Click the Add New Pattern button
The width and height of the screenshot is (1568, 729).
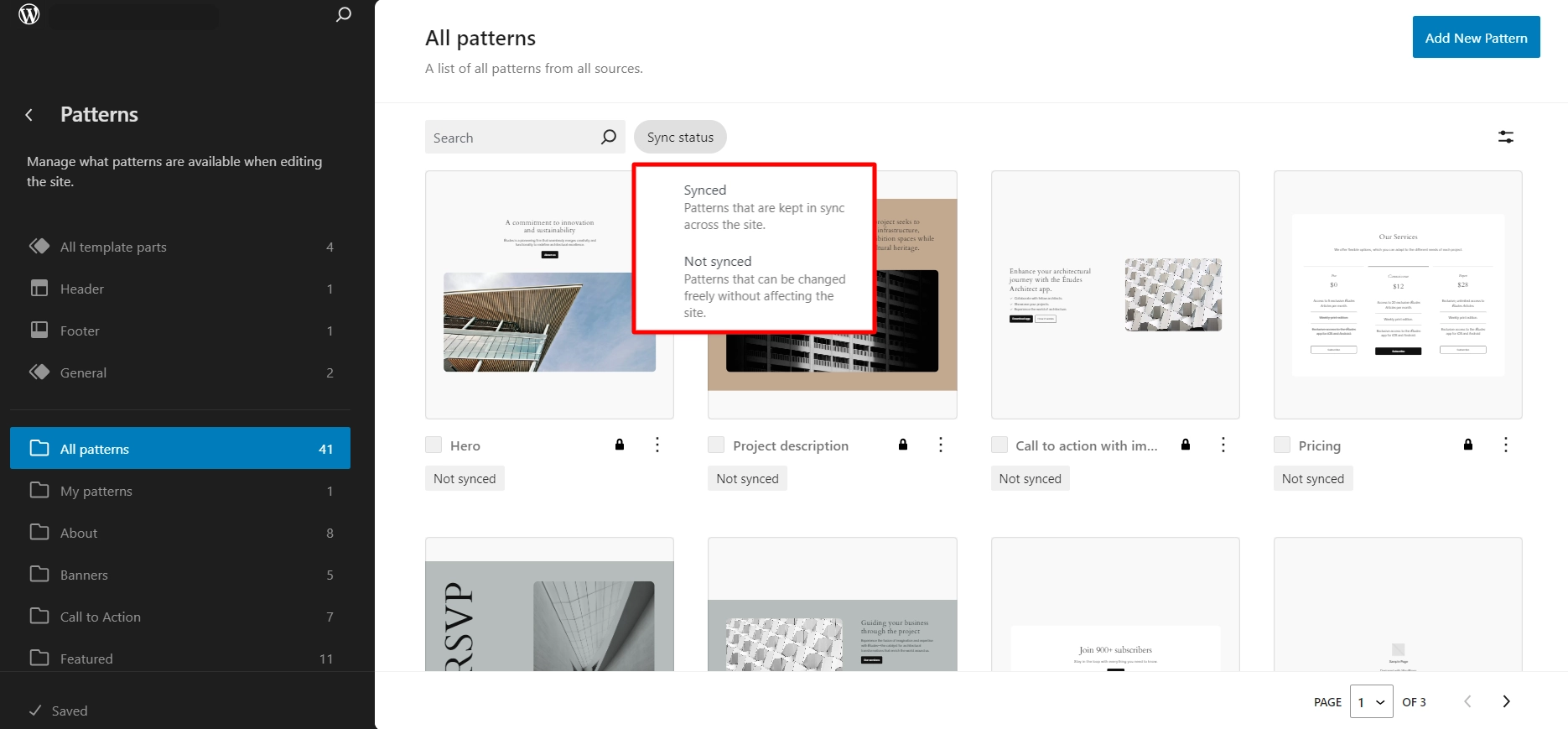click(1476, 37)
